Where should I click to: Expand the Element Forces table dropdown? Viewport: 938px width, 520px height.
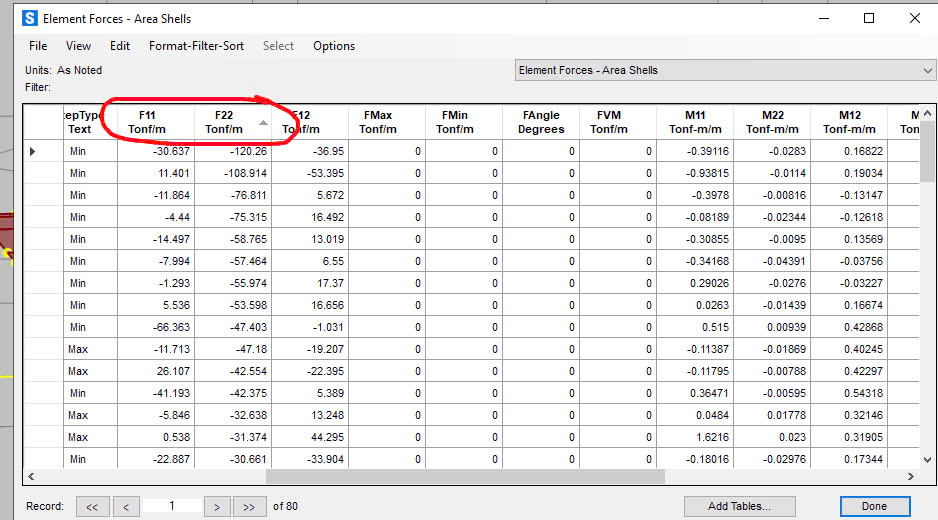927,70
